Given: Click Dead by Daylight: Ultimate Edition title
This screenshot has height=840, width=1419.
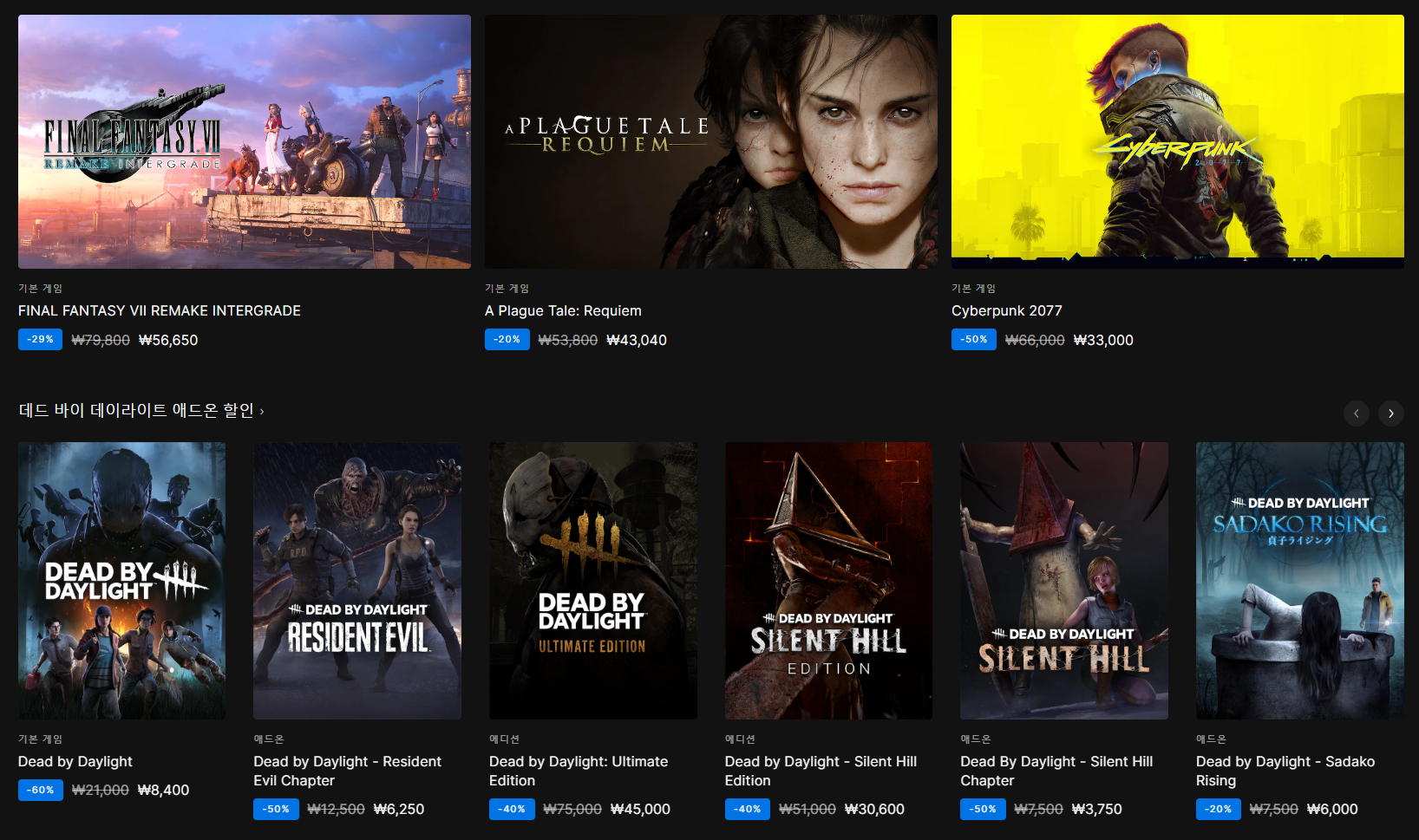Looking at the screenshot, I should [x=579, y=771].
